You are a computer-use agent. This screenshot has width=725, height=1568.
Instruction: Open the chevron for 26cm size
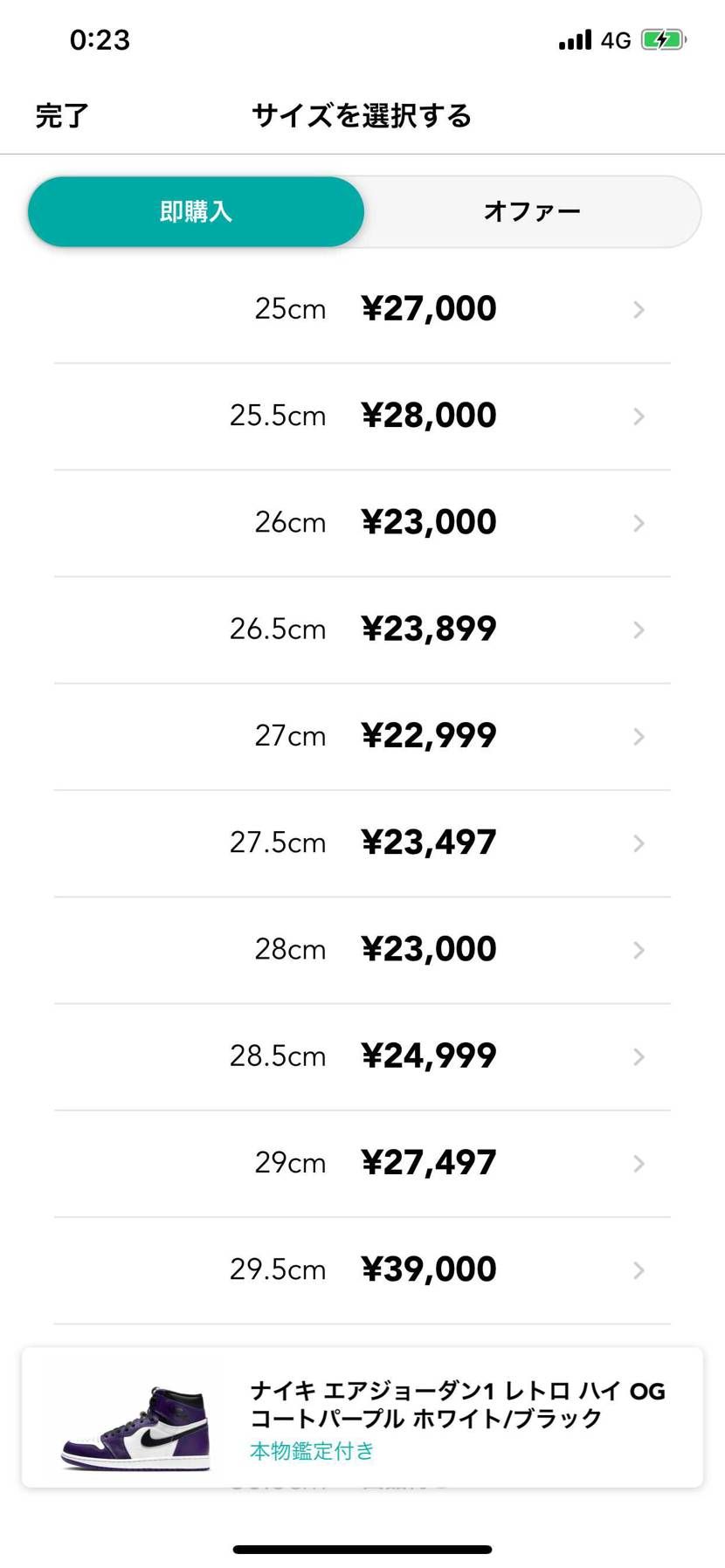639,523
